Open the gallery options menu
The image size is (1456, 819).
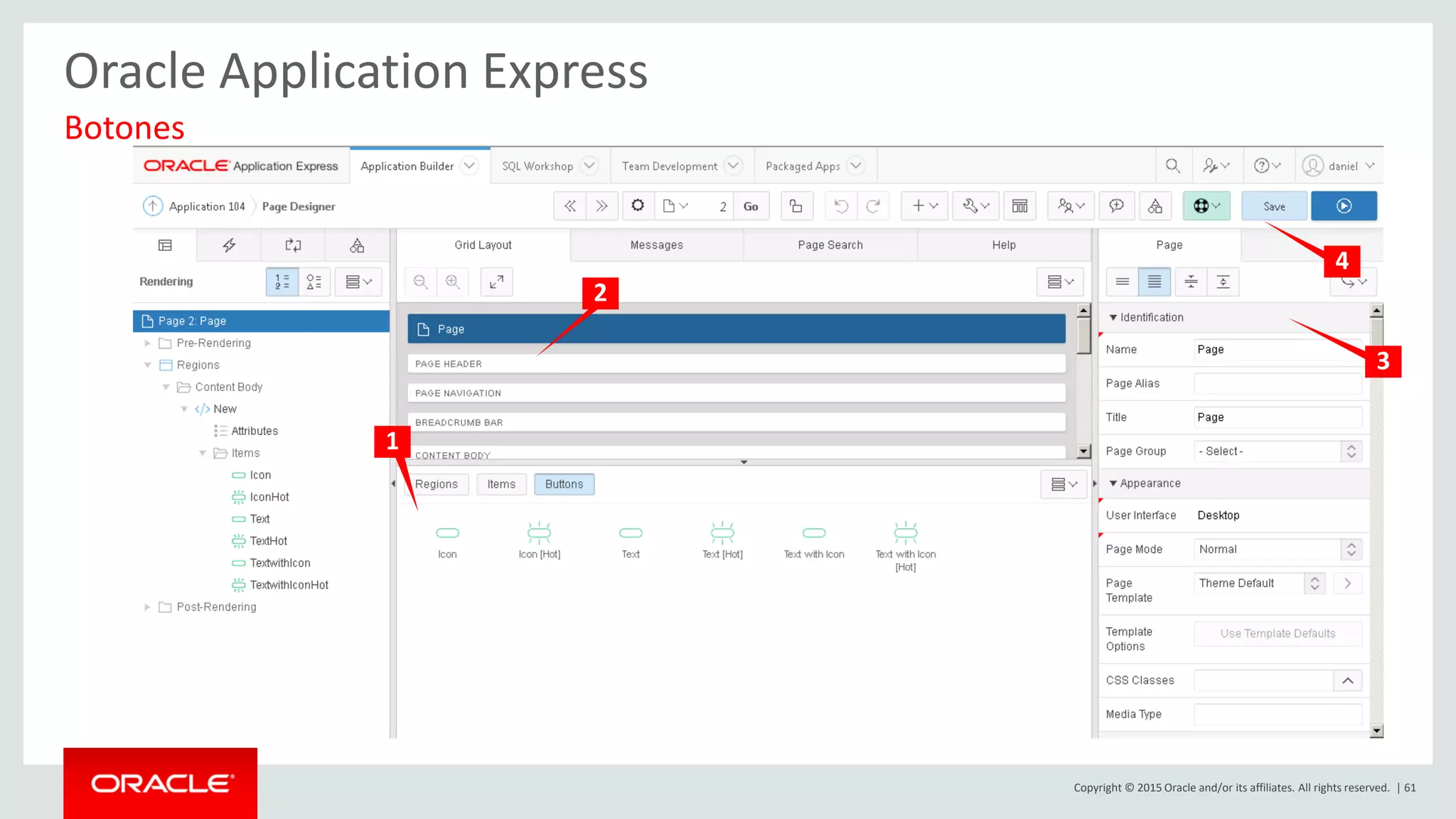coord(1064,484)
